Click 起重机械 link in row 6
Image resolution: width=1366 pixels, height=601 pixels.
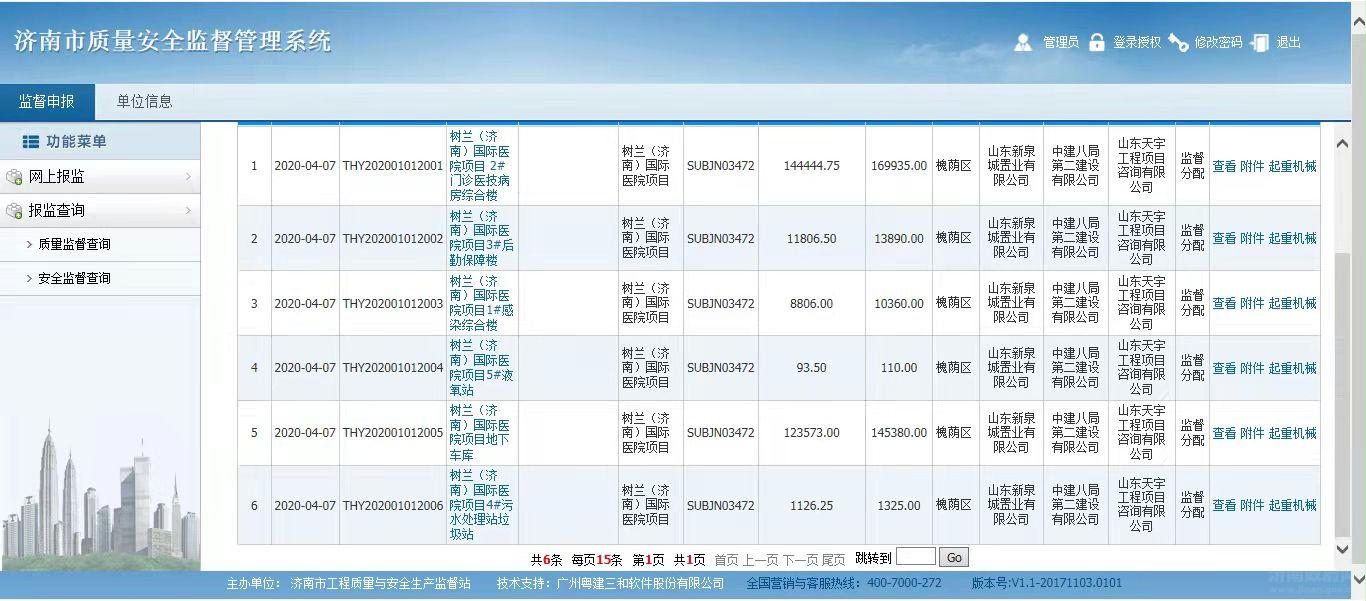[1292, 505]
